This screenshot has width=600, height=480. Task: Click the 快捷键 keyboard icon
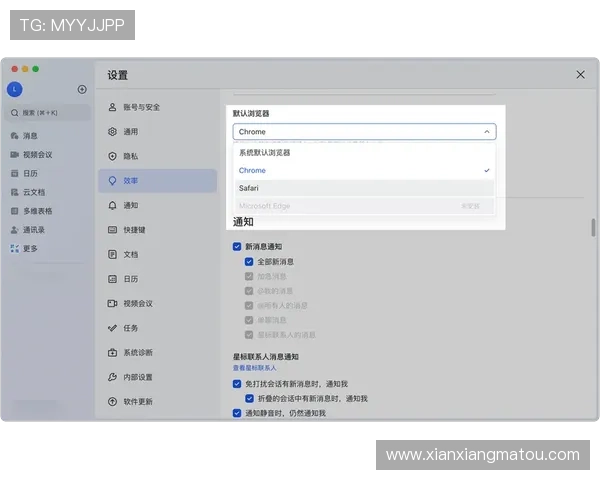click(112, 230)
